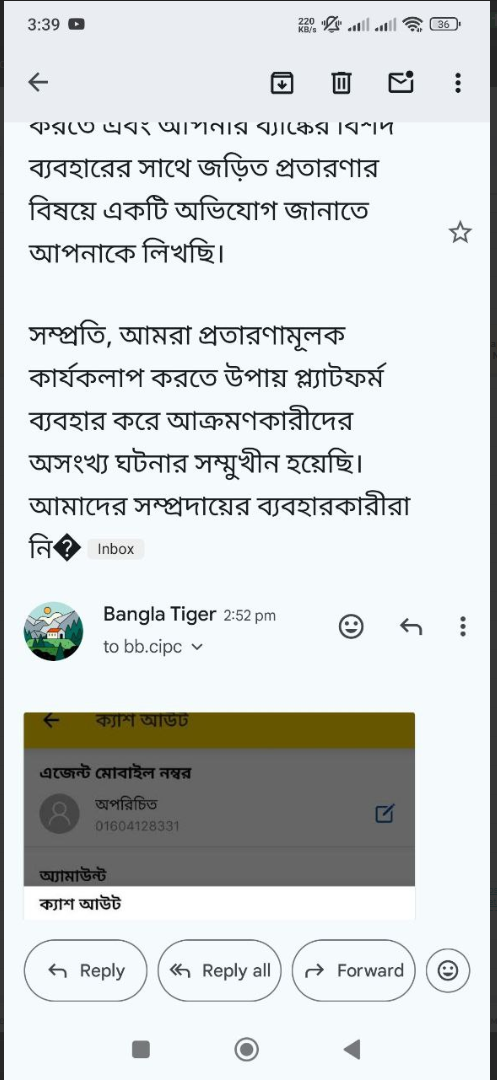Image resolution: width=497 pixels, height=1080 pixels.
Task: Tap Android recent apps square button
Action: (141, 1049)
